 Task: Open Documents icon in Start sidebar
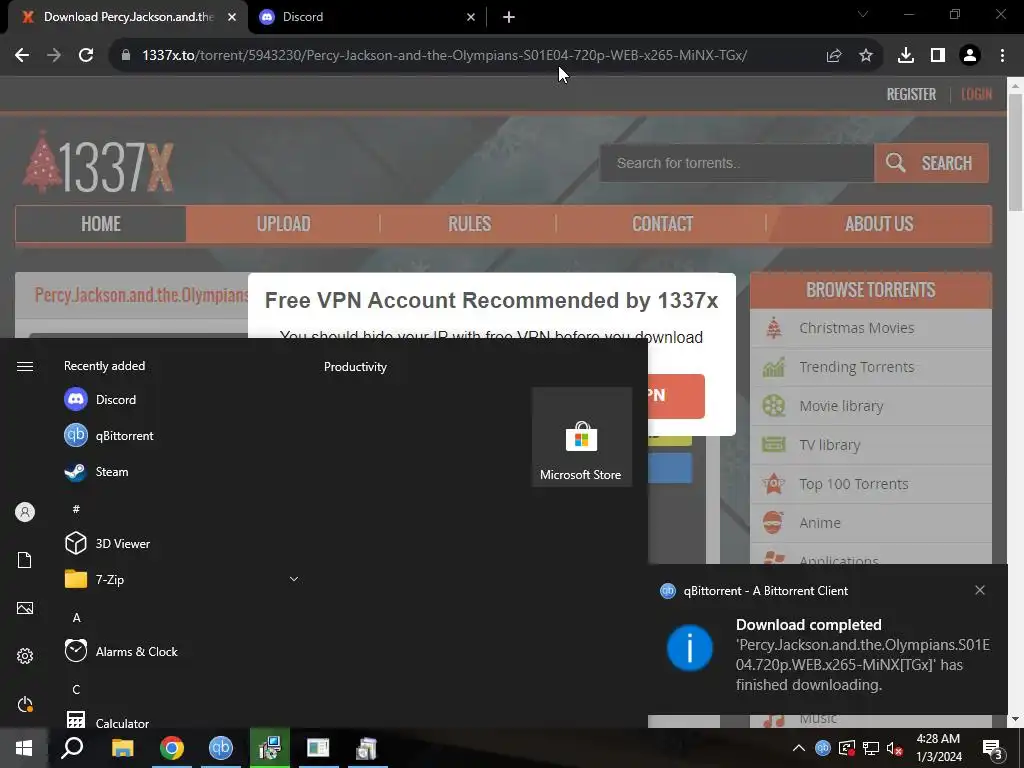tap(25, 560)
